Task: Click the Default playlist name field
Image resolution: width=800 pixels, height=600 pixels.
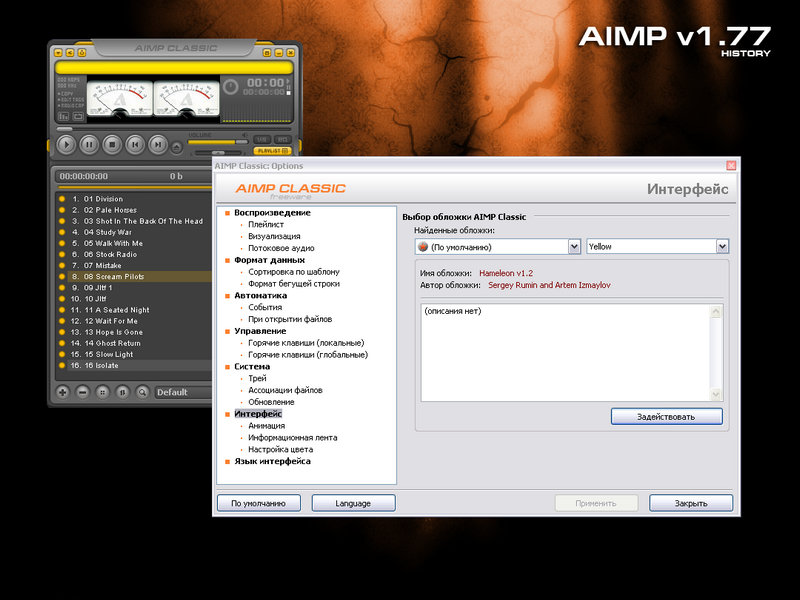Action: point(183,392)
